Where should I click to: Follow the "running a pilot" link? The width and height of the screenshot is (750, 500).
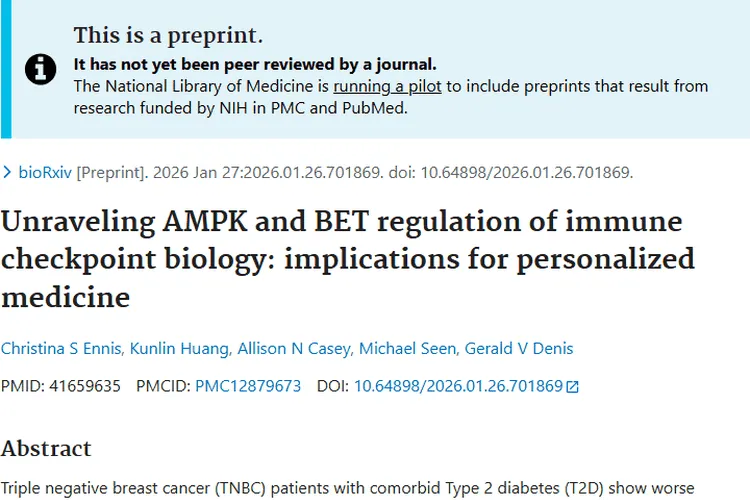388,86
